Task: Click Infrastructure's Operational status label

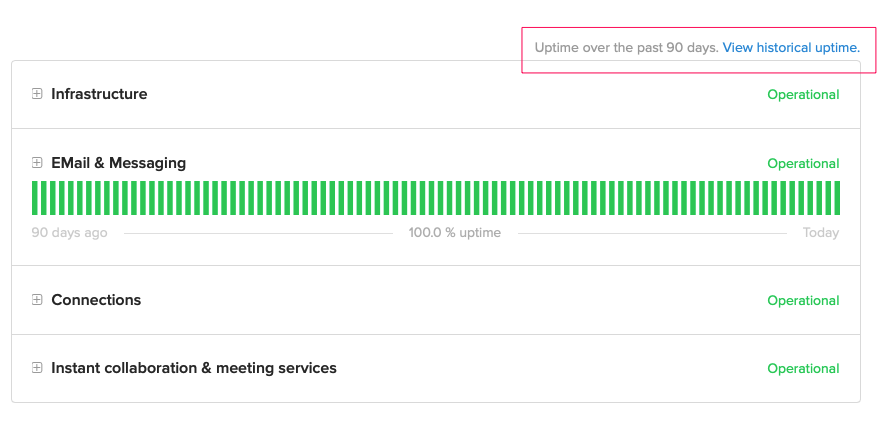Action: coord(803,95)
